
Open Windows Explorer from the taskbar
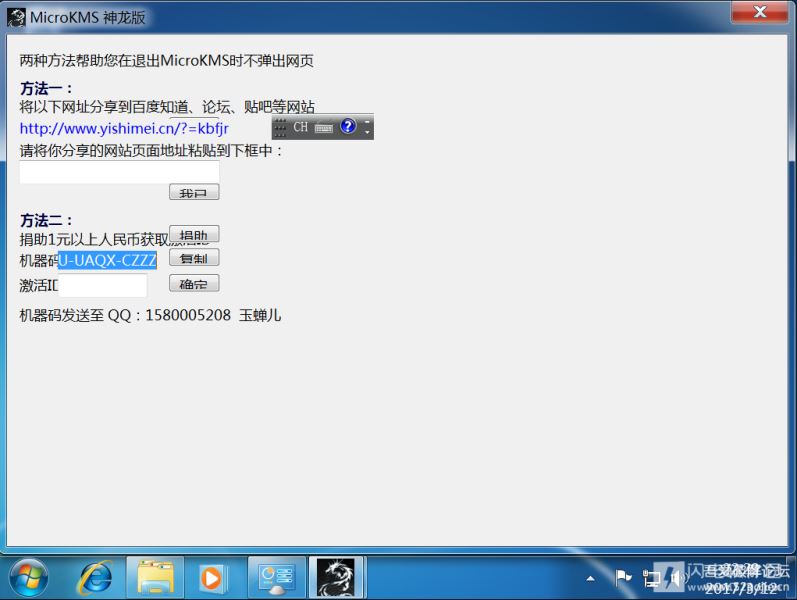click(155, 578)
